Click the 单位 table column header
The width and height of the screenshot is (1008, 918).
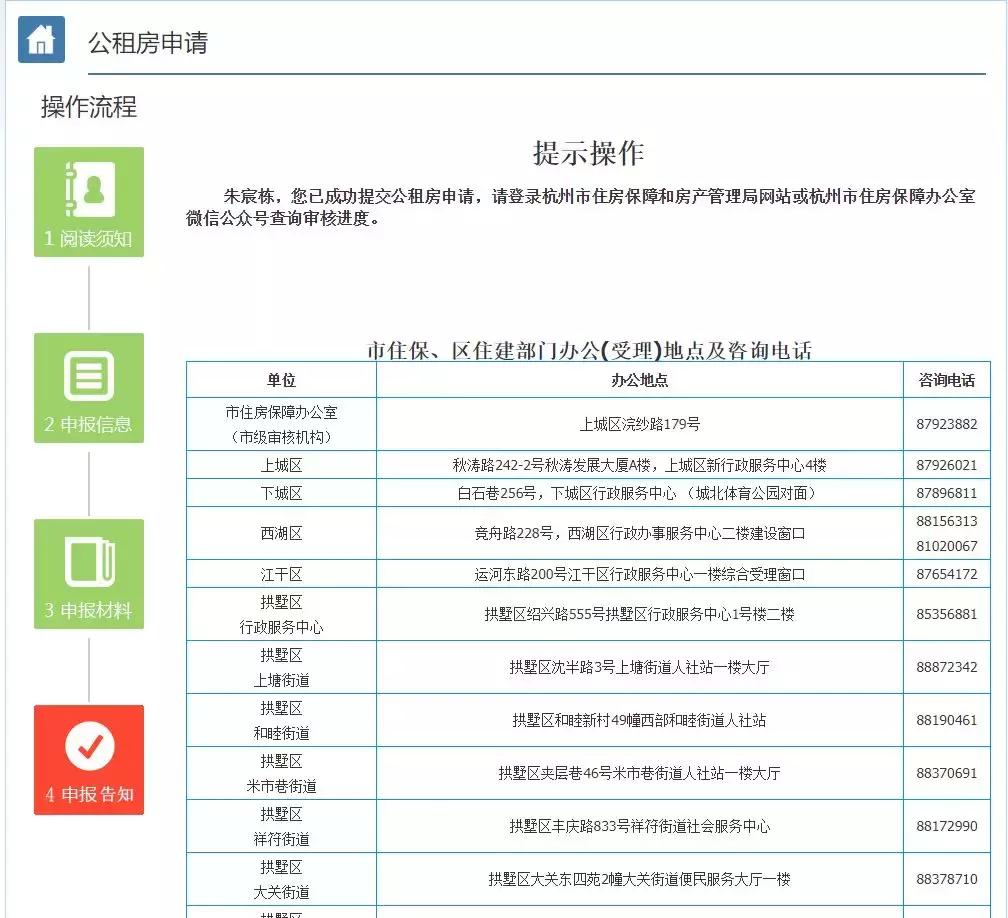pyautogui.click(x=283, y=380)
